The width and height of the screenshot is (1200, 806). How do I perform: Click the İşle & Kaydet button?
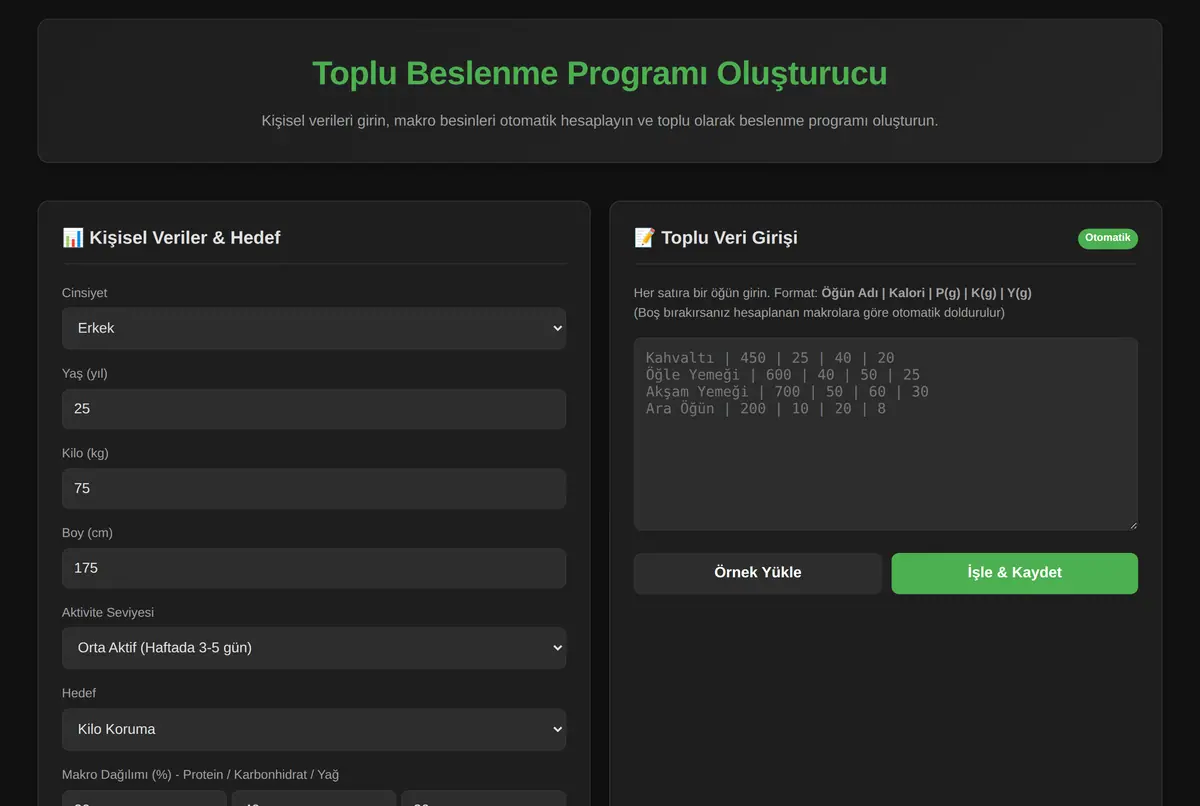[1014, 573]
